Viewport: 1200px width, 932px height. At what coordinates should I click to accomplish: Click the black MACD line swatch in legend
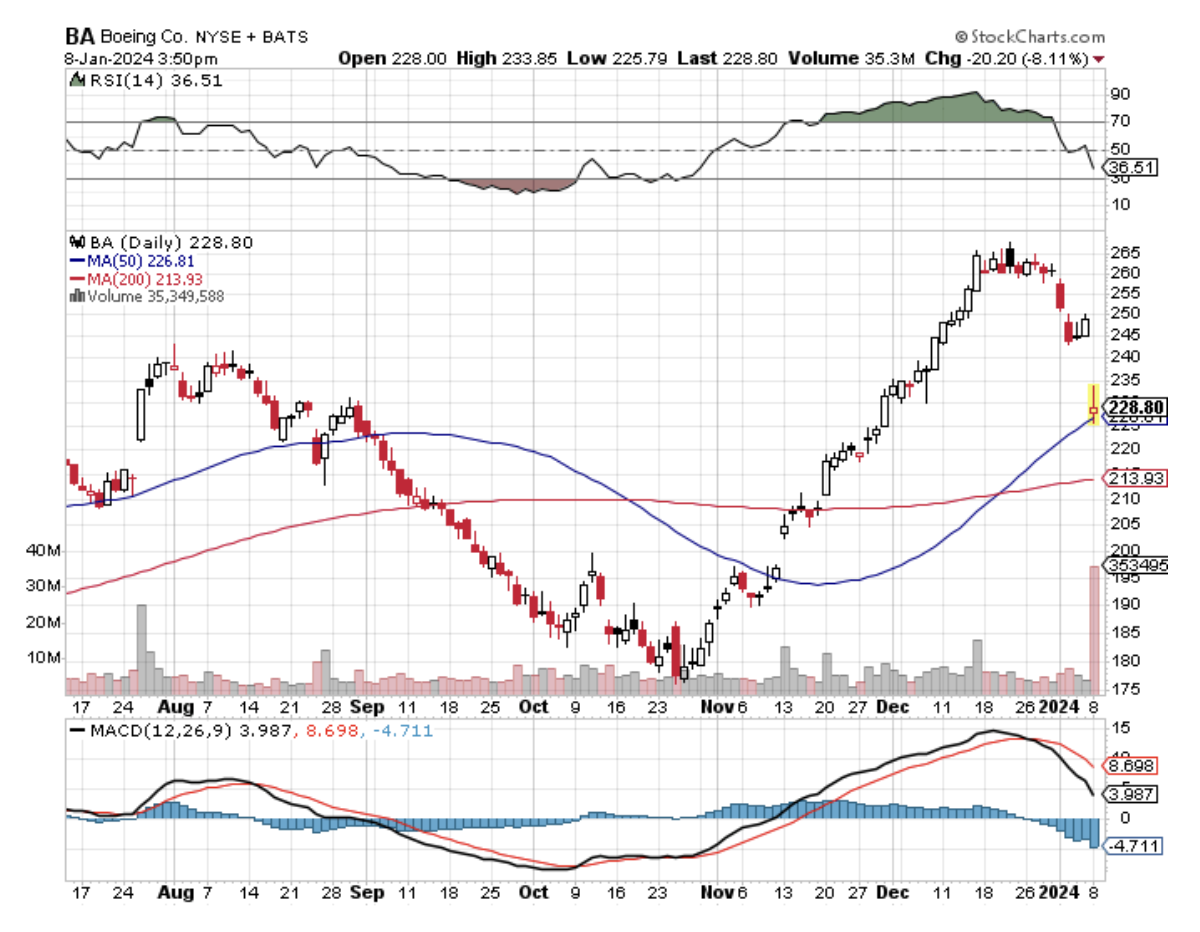click(76, 732)
